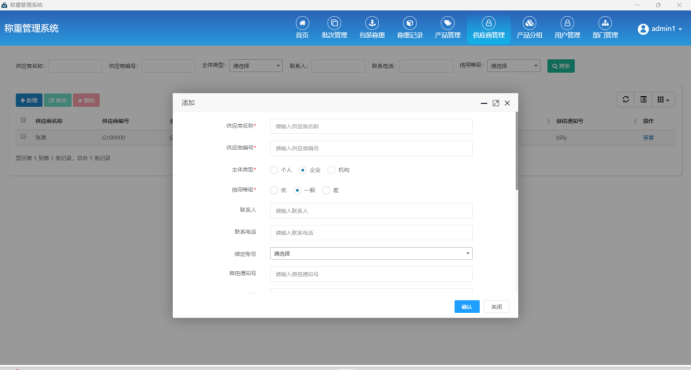Image resolution: width=692 pixels, height=371 pixels.
Task: Focus the 供应商编号 input in dialog
Action: coord(371,148)
